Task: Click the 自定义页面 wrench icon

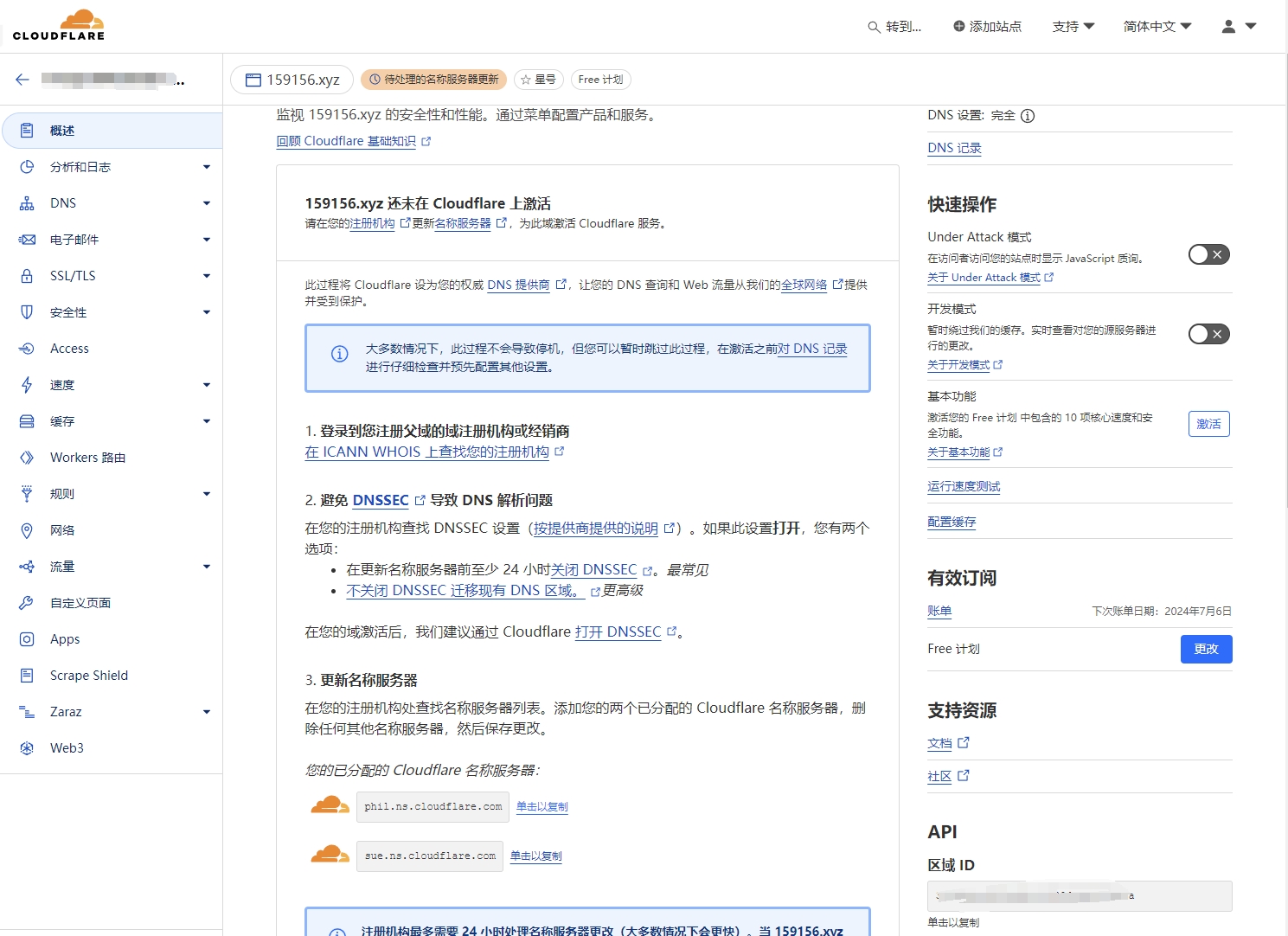Action: (x=27, y=603)
